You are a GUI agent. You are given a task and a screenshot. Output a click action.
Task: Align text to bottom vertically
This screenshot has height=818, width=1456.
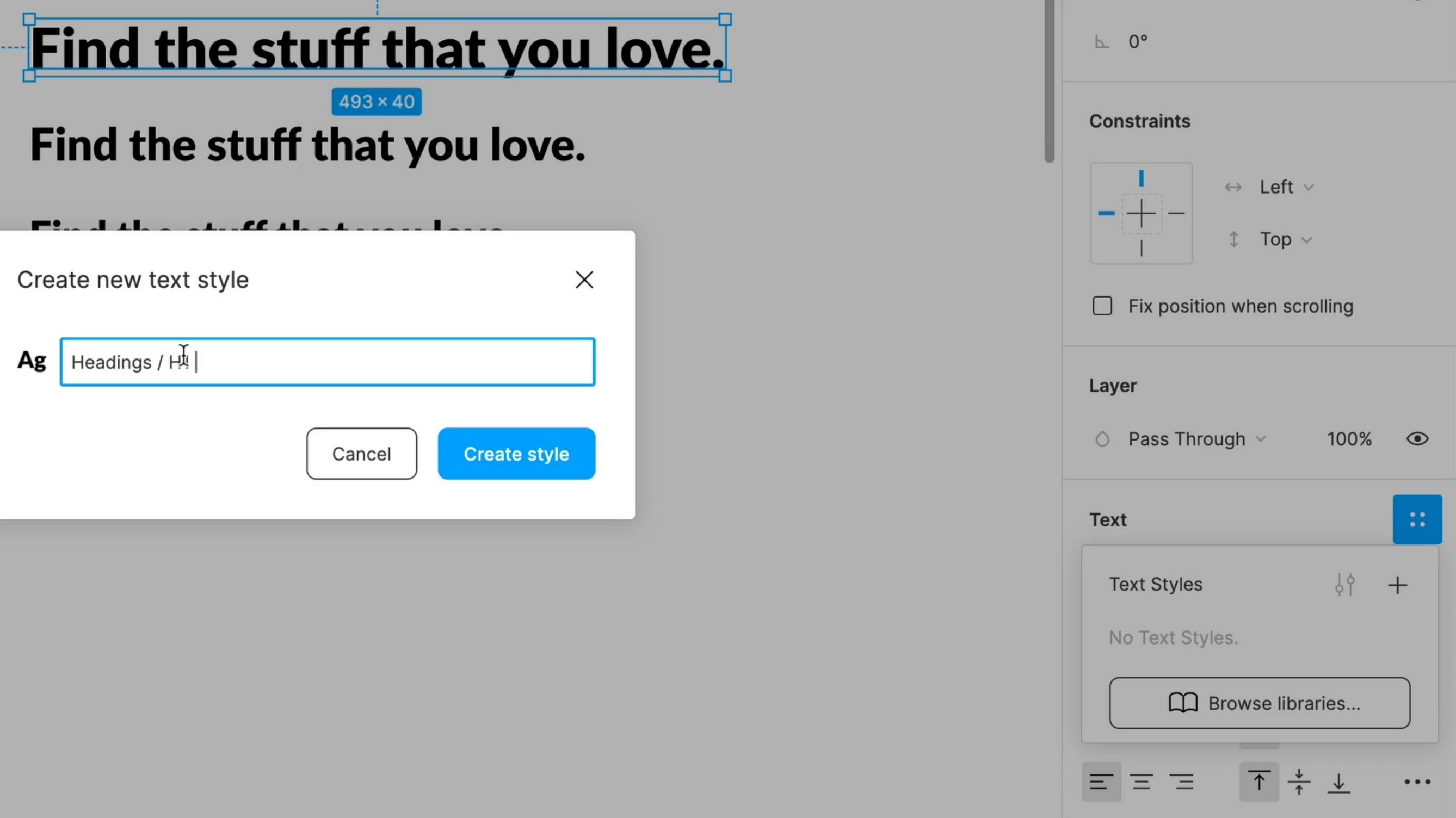click(1339, 782)
